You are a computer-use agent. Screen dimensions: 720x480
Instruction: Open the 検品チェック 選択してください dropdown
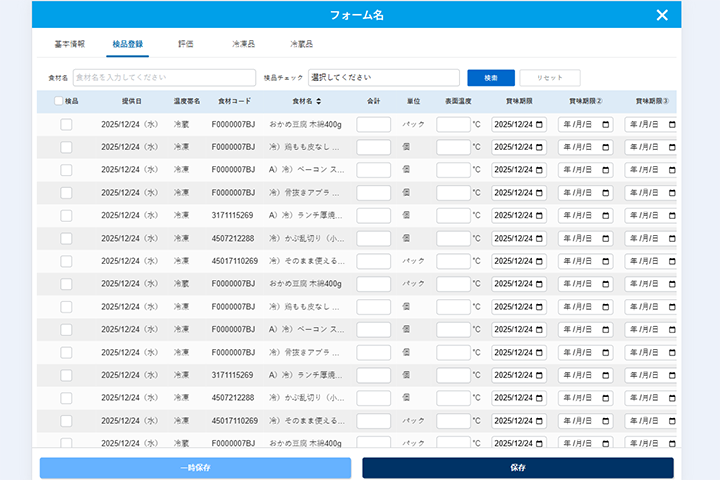point(384,78)
